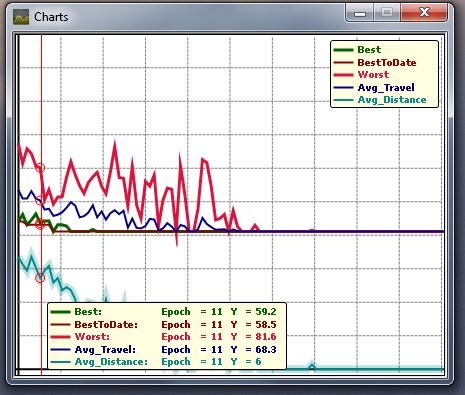Image resolution: width=465 pixels, height=395 pixels.
Task: Click the circle marker on the Worst curve
Action: (x=40, y=167)
